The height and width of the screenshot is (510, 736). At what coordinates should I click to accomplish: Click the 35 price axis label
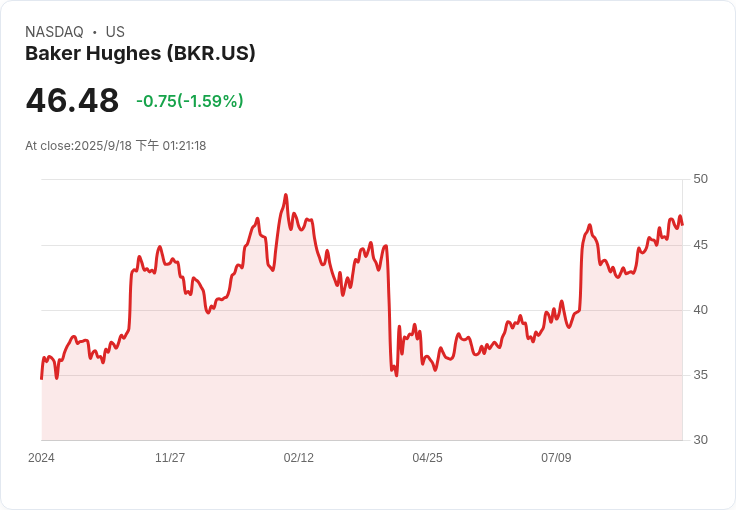700,375
